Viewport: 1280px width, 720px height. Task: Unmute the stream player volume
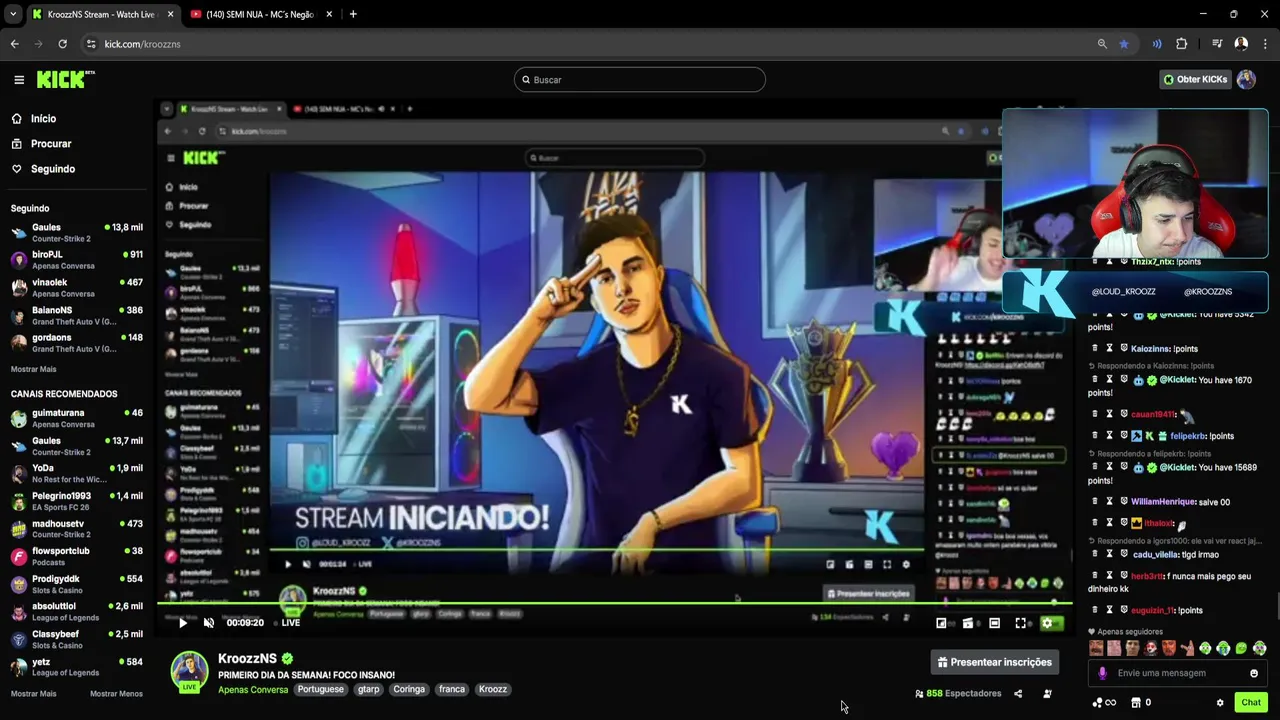(x=208, y=623)
